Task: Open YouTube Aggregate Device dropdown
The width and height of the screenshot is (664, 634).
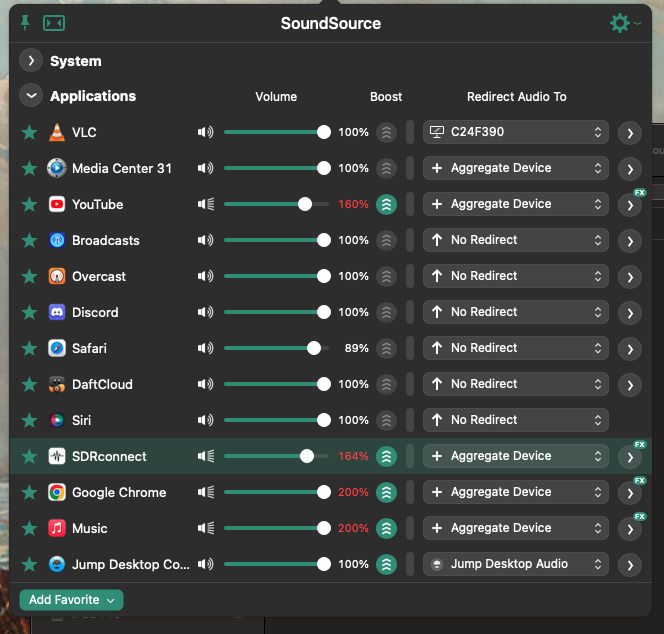Action: click(516, 204)
